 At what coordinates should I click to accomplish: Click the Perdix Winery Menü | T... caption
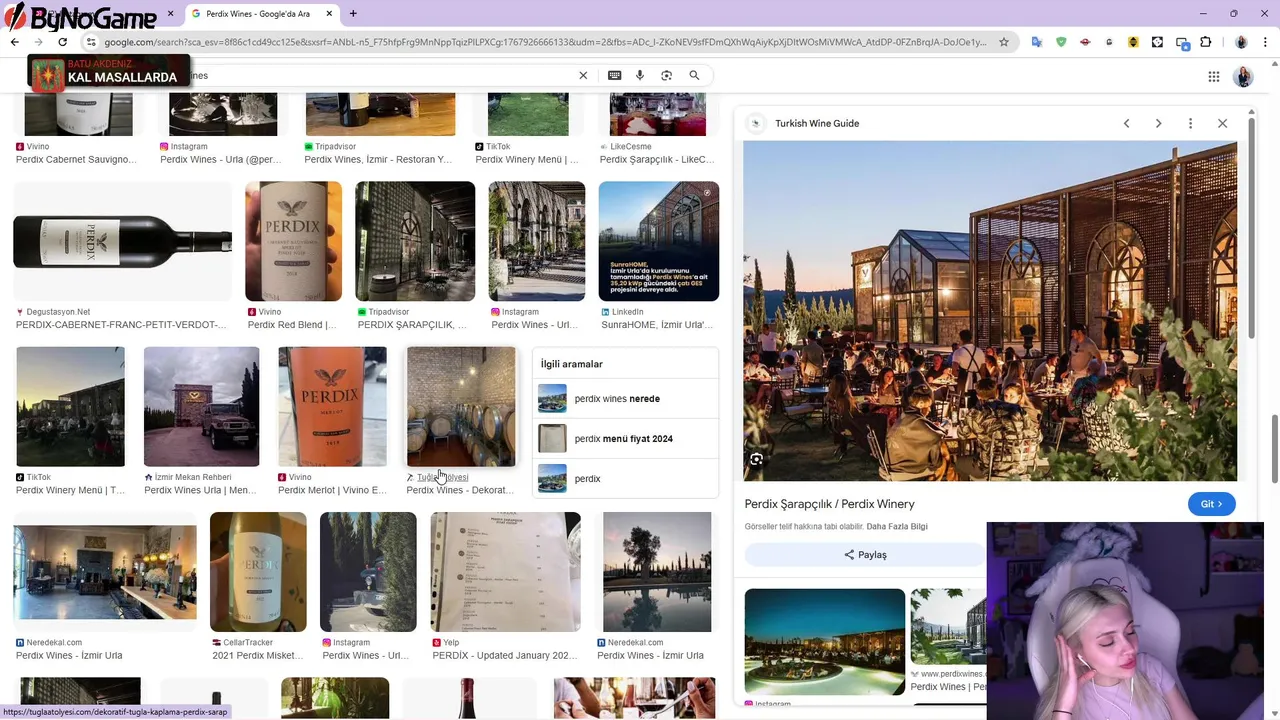(70, 490)
